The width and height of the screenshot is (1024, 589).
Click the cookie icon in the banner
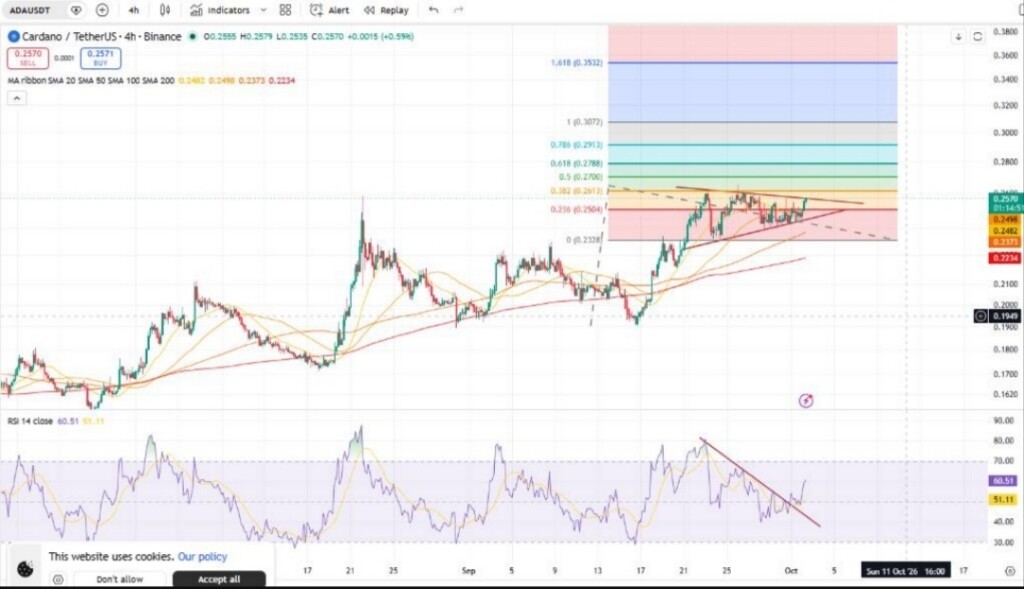coord(25,569)
